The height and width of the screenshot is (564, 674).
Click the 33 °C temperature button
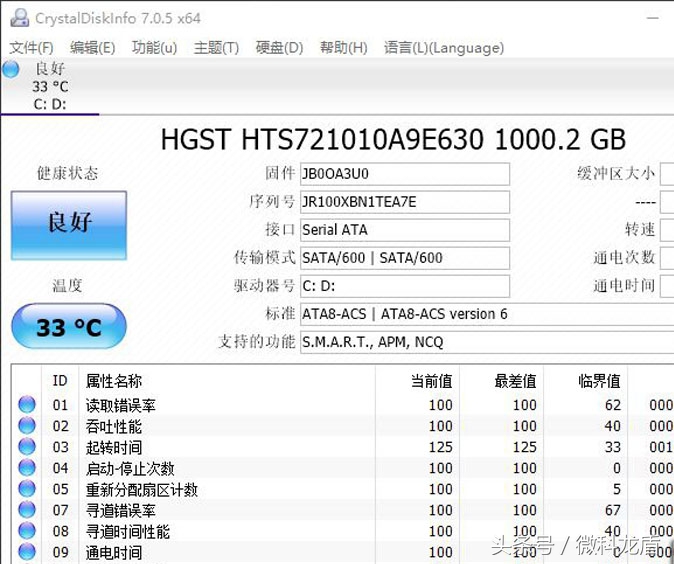(x=69, y=326)
